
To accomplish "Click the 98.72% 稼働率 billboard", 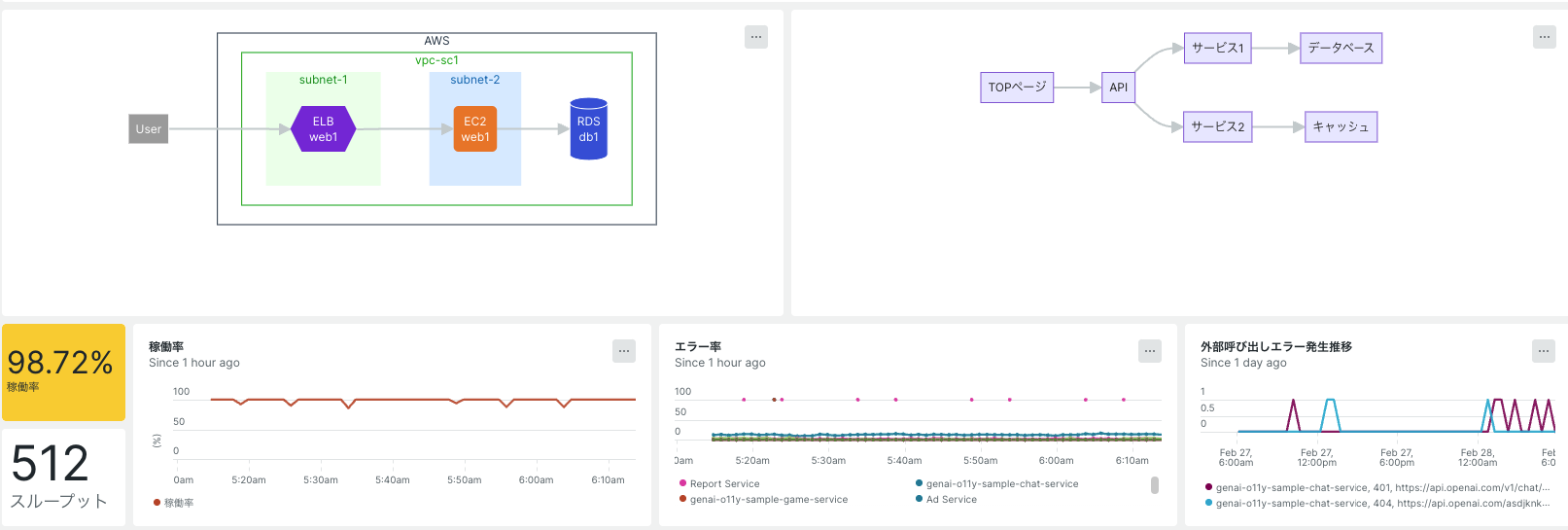I will [x=63, y=371].
